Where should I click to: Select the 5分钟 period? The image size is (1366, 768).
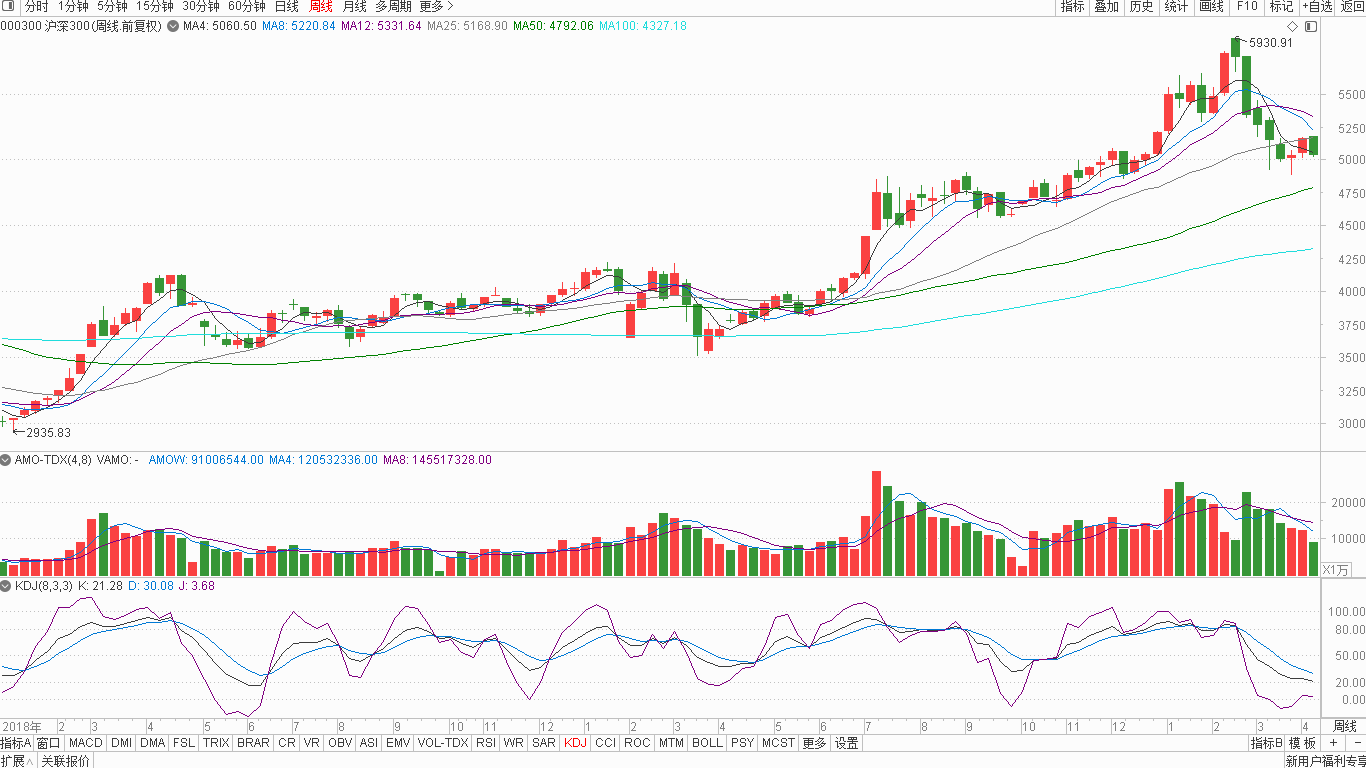coord(113,6)
